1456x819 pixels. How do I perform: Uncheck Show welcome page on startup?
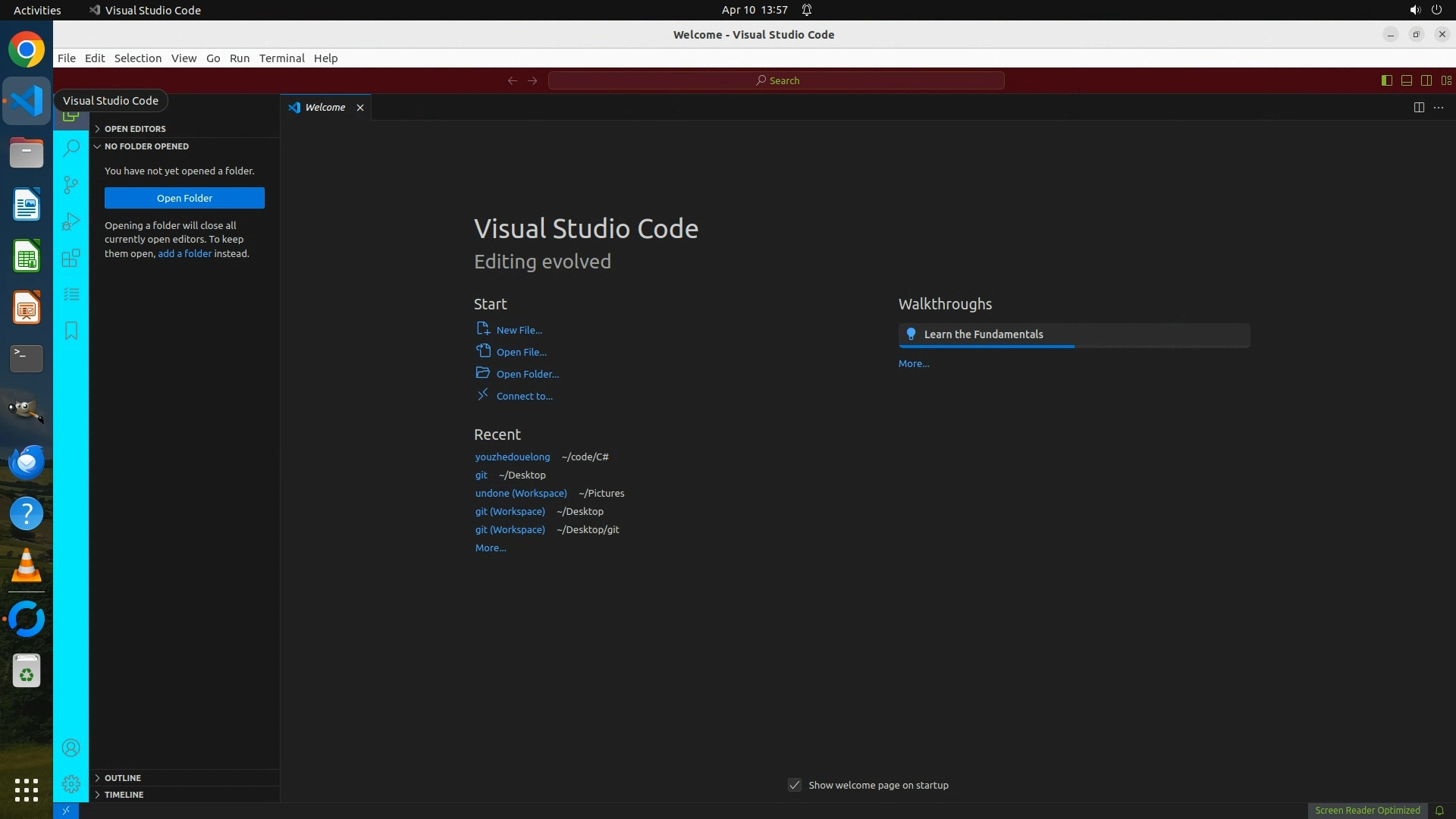pyautogui.click(x=794, y=785)
